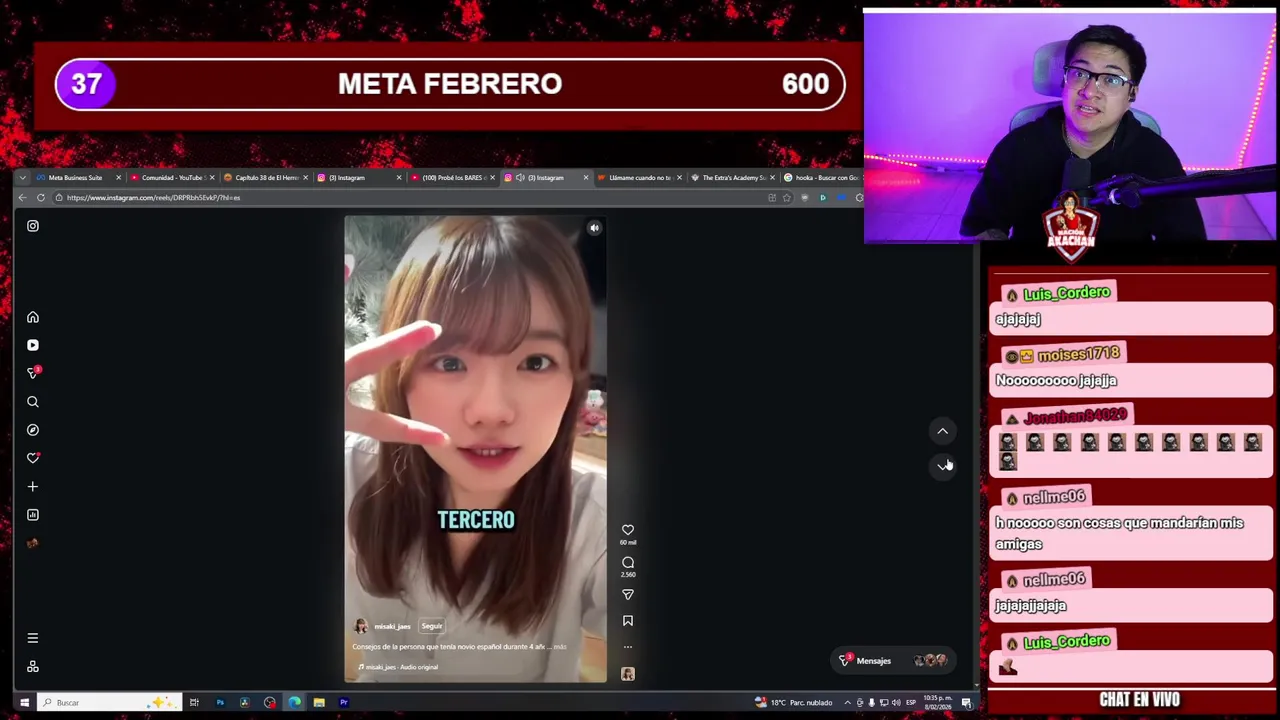This screenshot has height=720, width=1280.
Task: Open comments on the reel
Action: coord(628,563)
